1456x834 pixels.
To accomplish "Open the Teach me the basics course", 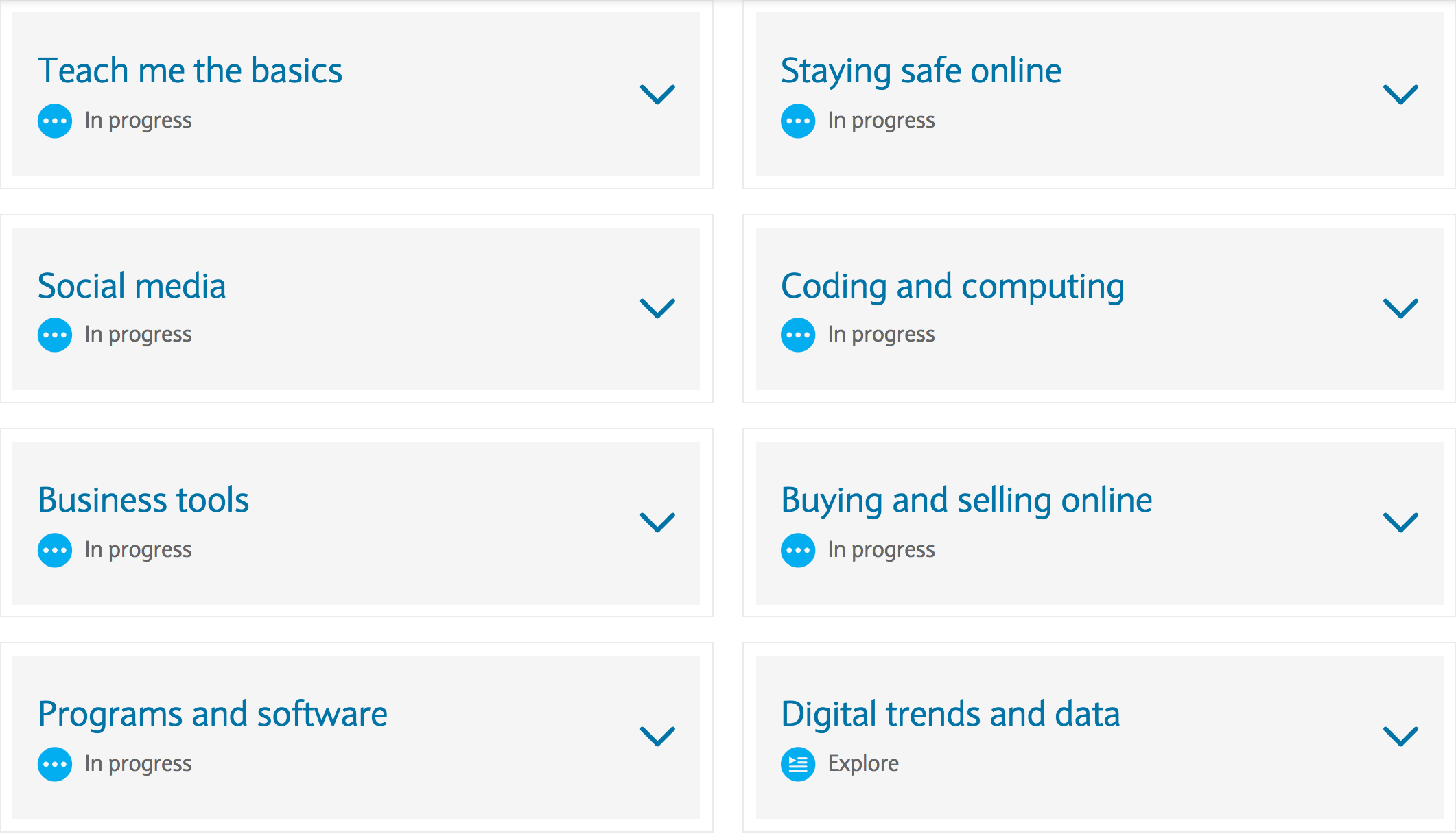I will 190,69.
